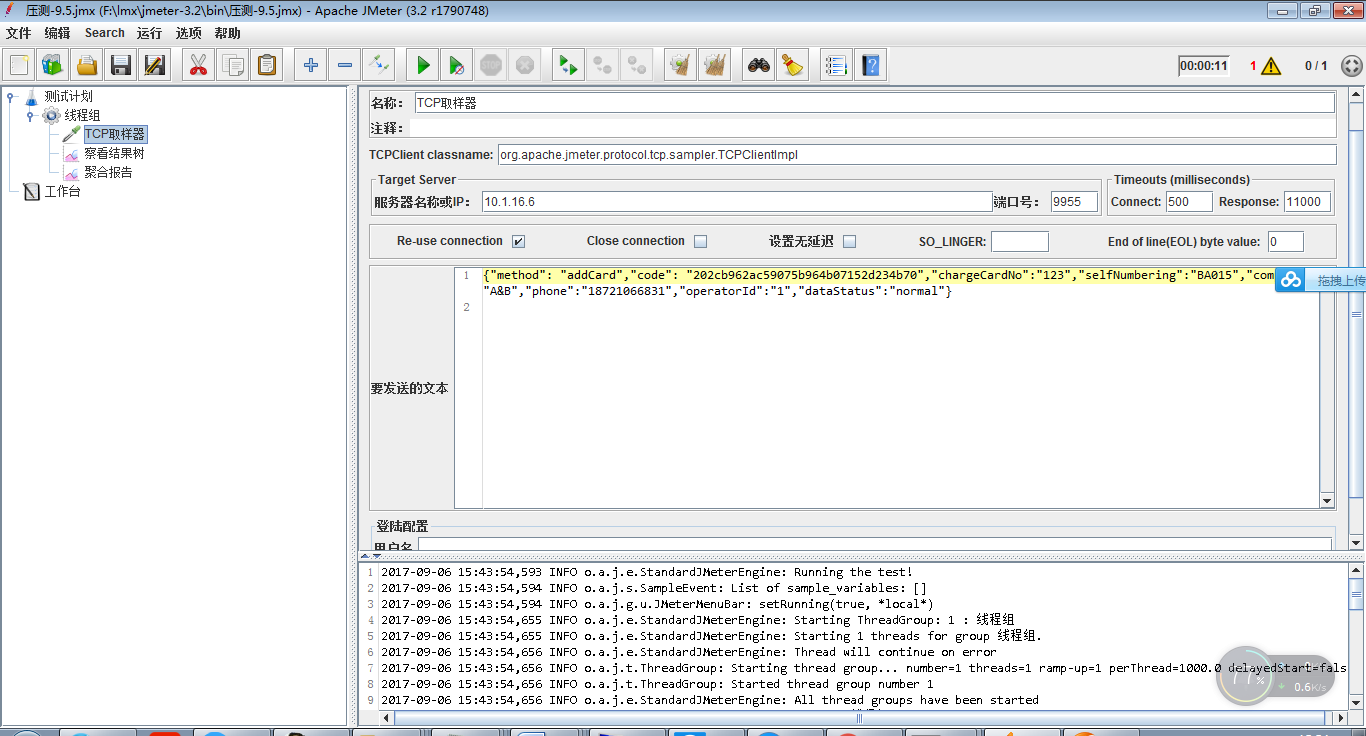Enable the Close connection checkbox
The width and height of the screenshot is (1366, 736).
point(701,241)
